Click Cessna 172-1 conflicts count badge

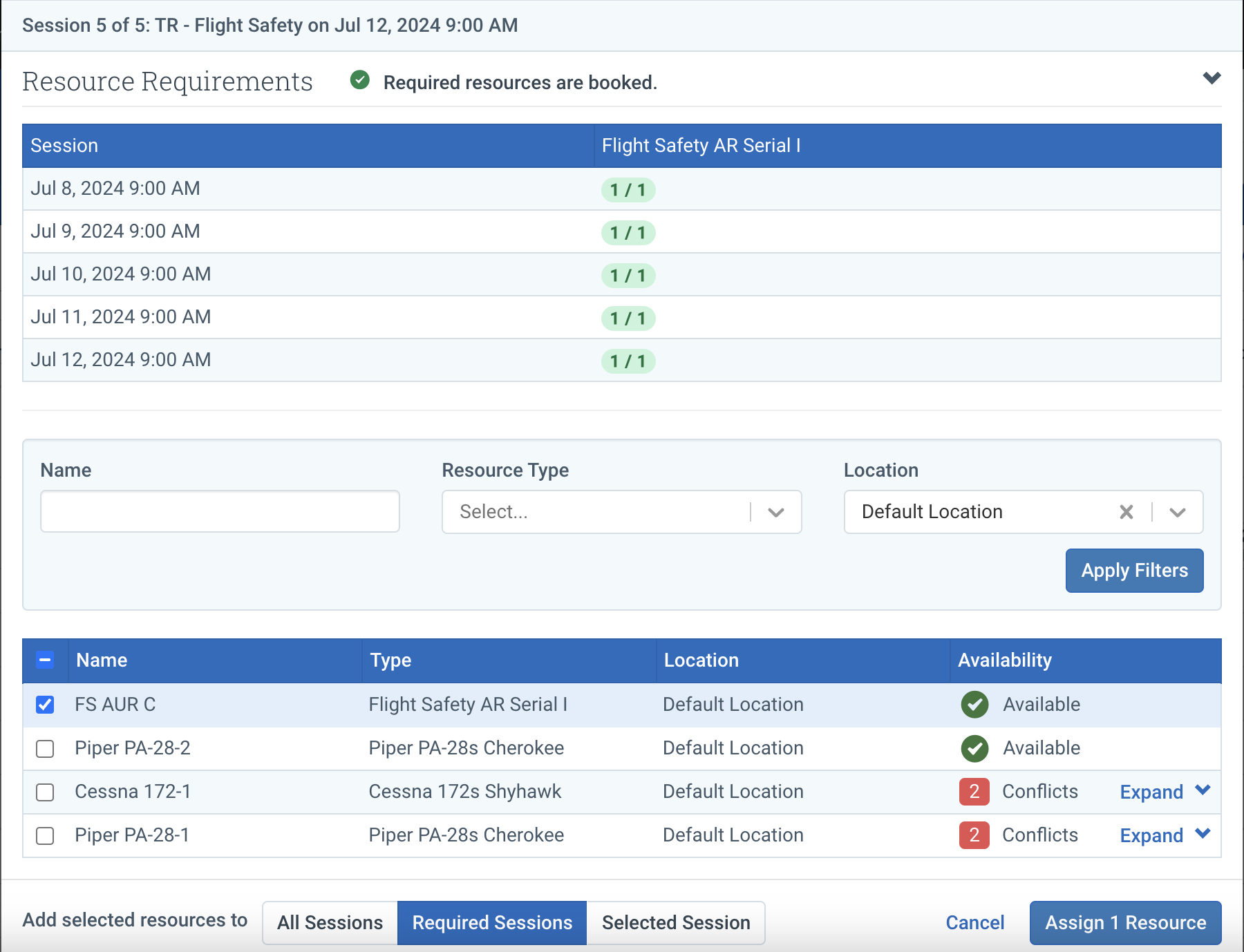pyautogui.click(x=974, y=792)
